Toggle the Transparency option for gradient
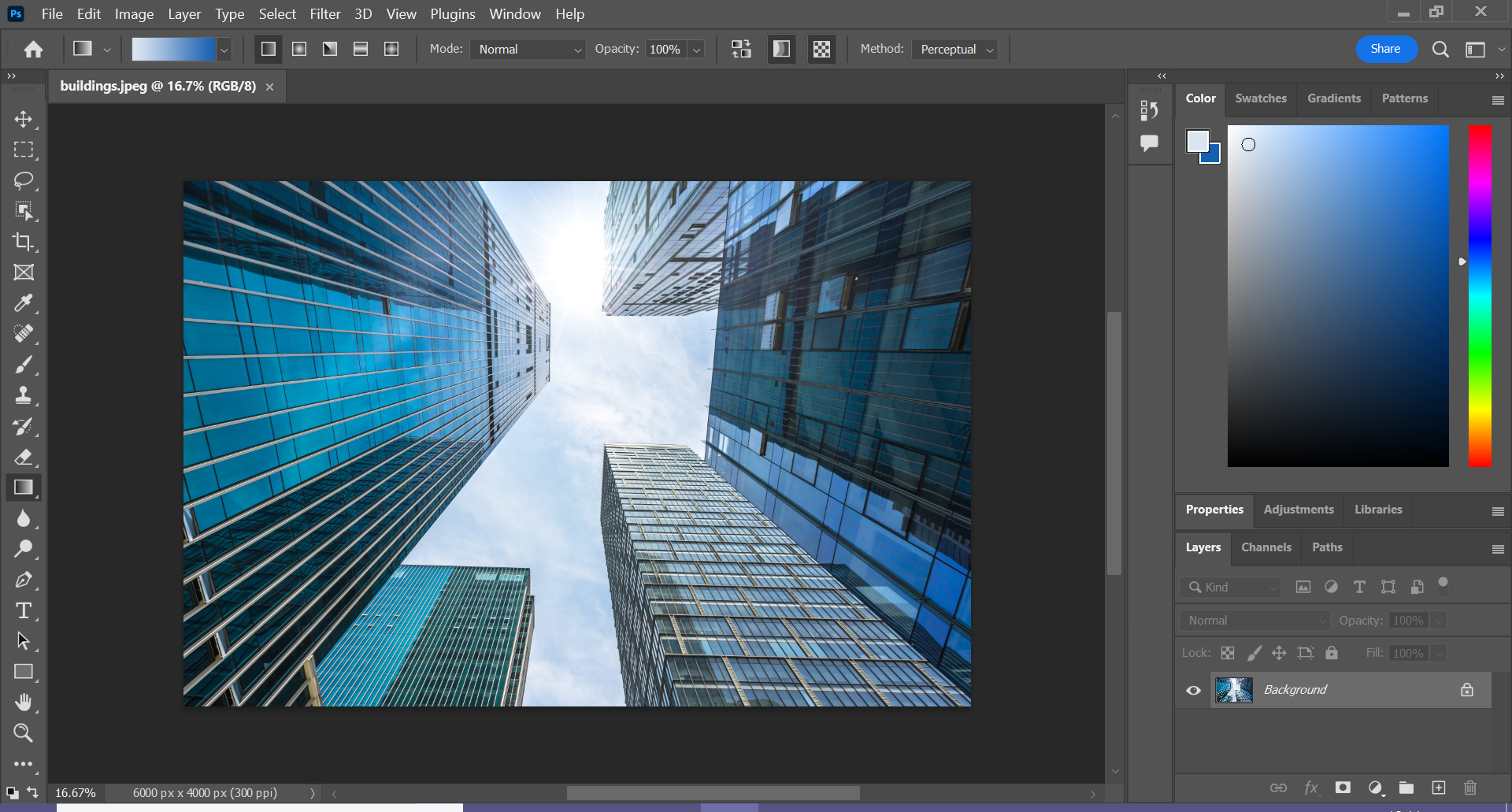 tap(821, 49)
